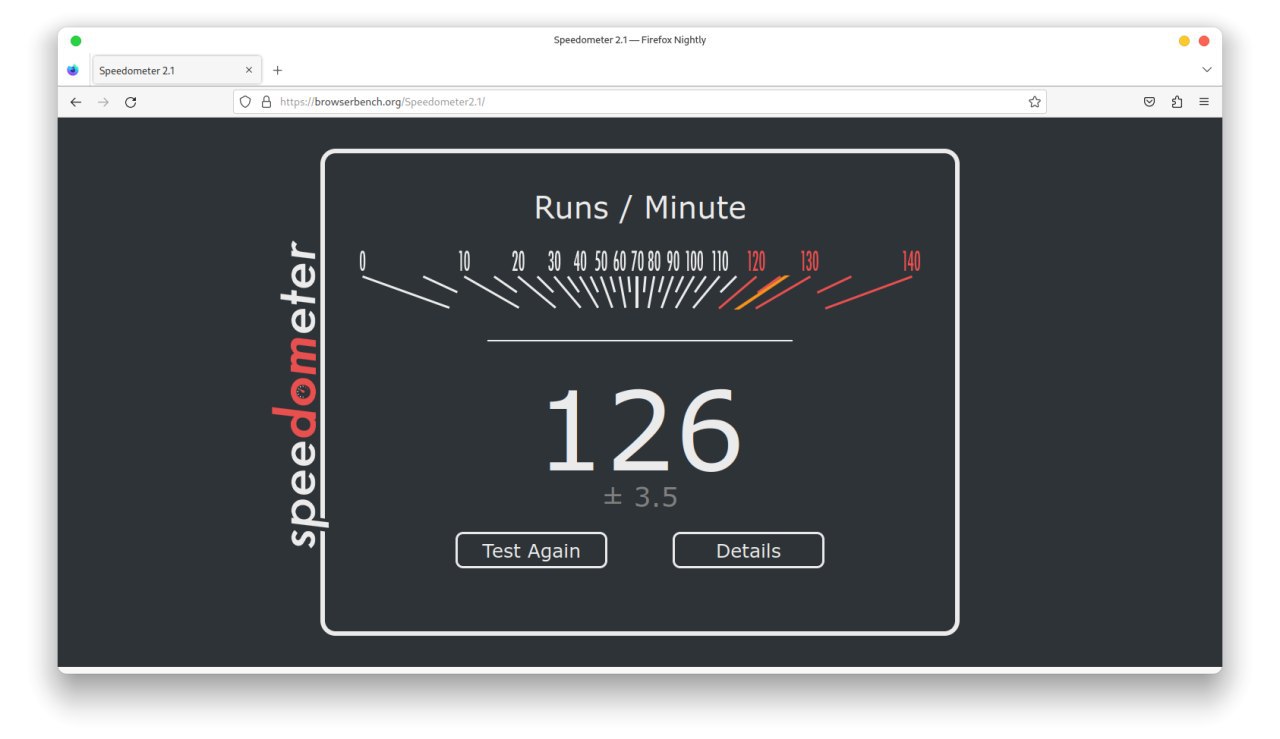Bookmark this page with the star icon

point(1034,102)
